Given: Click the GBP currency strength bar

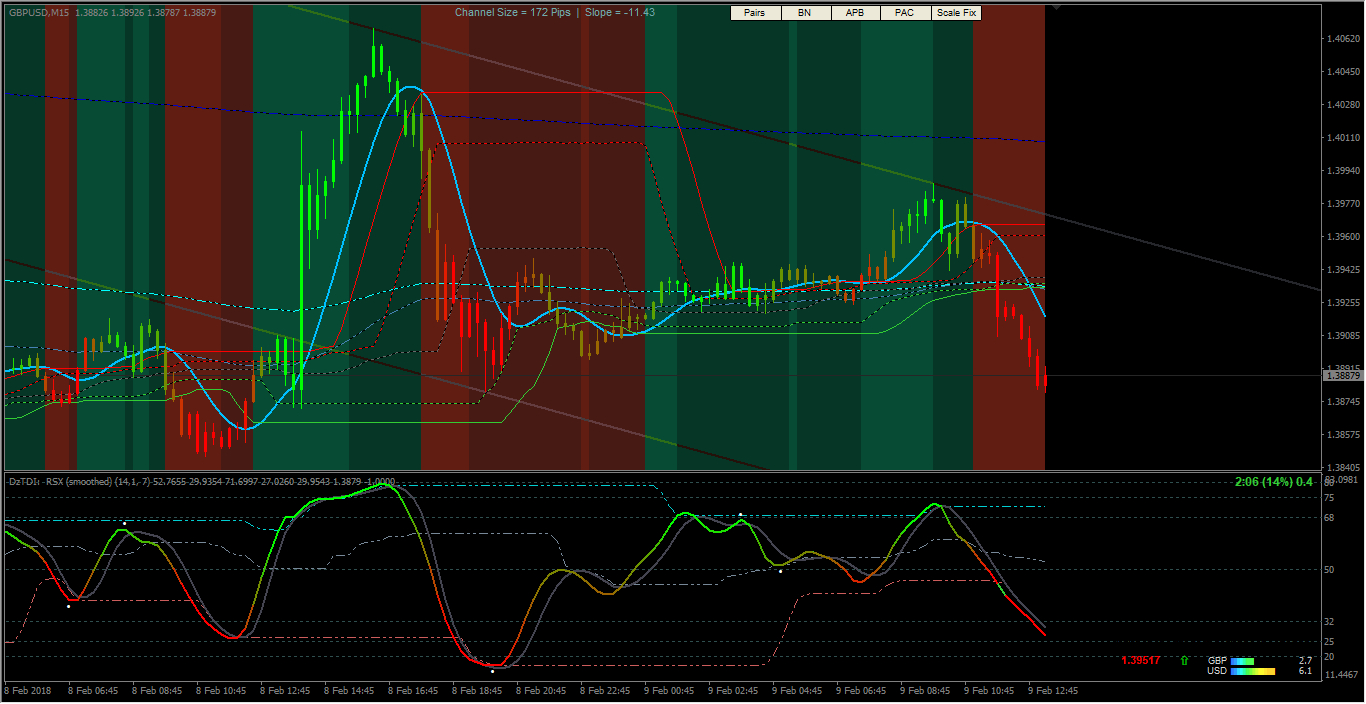Looking at the screenshot, I should (1243, 661).
